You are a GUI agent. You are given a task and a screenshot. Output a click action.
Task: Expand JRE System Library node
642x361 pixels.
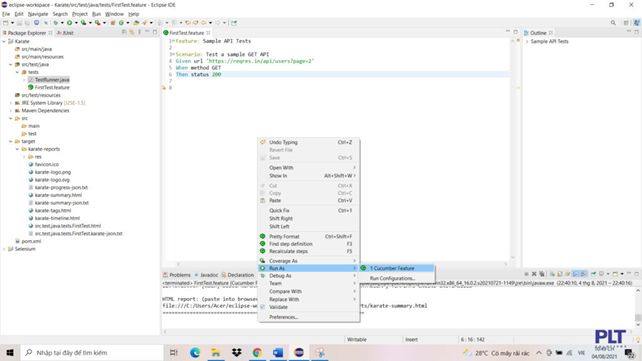[x=11, y=103]
